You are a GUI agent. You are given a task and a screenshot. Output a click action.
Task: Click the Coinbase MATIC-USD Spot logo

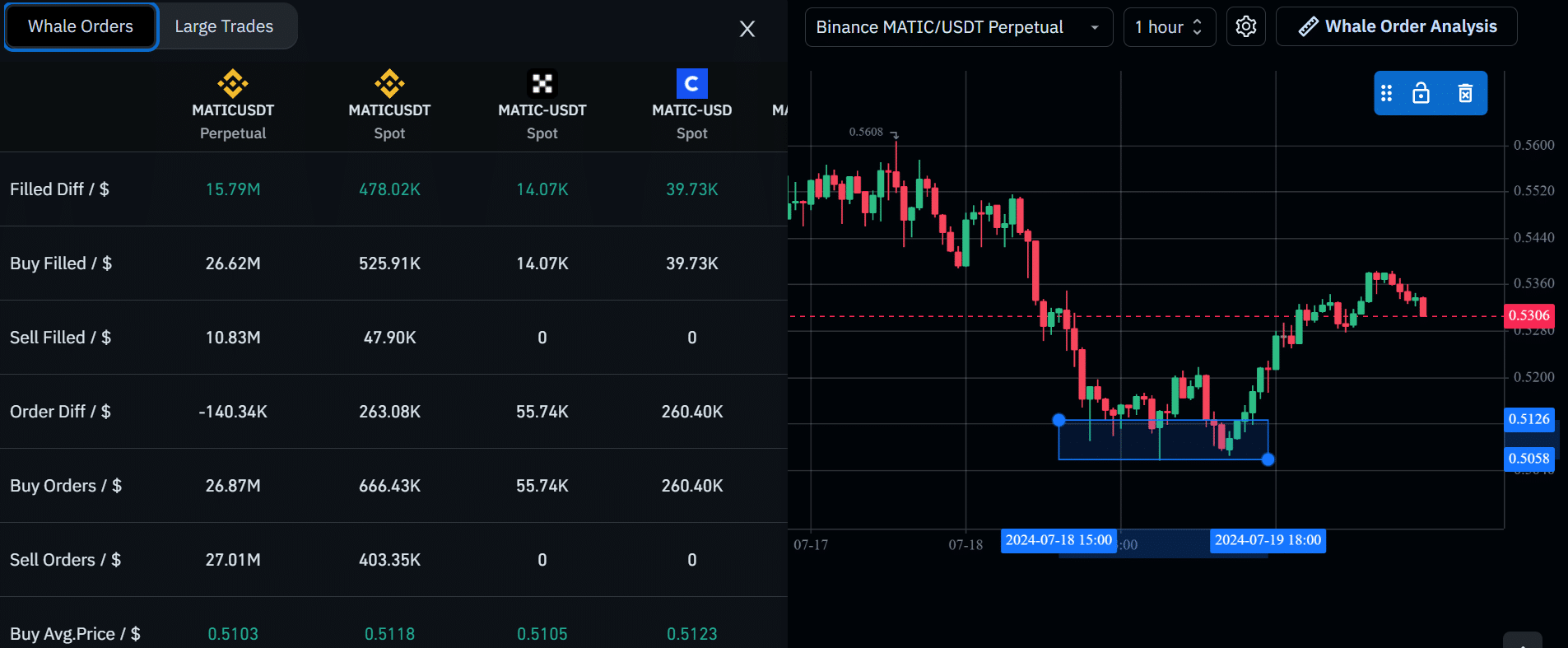tap(692, 83)
